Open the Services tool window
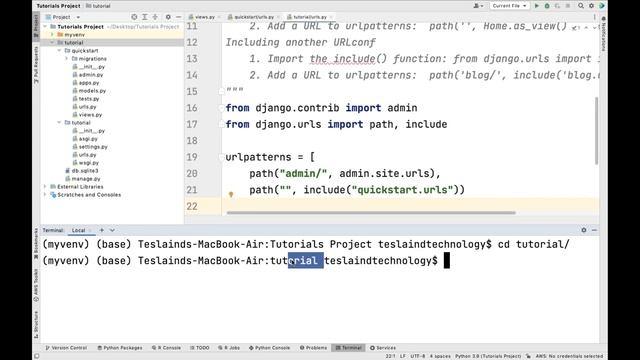 (383, 348)
